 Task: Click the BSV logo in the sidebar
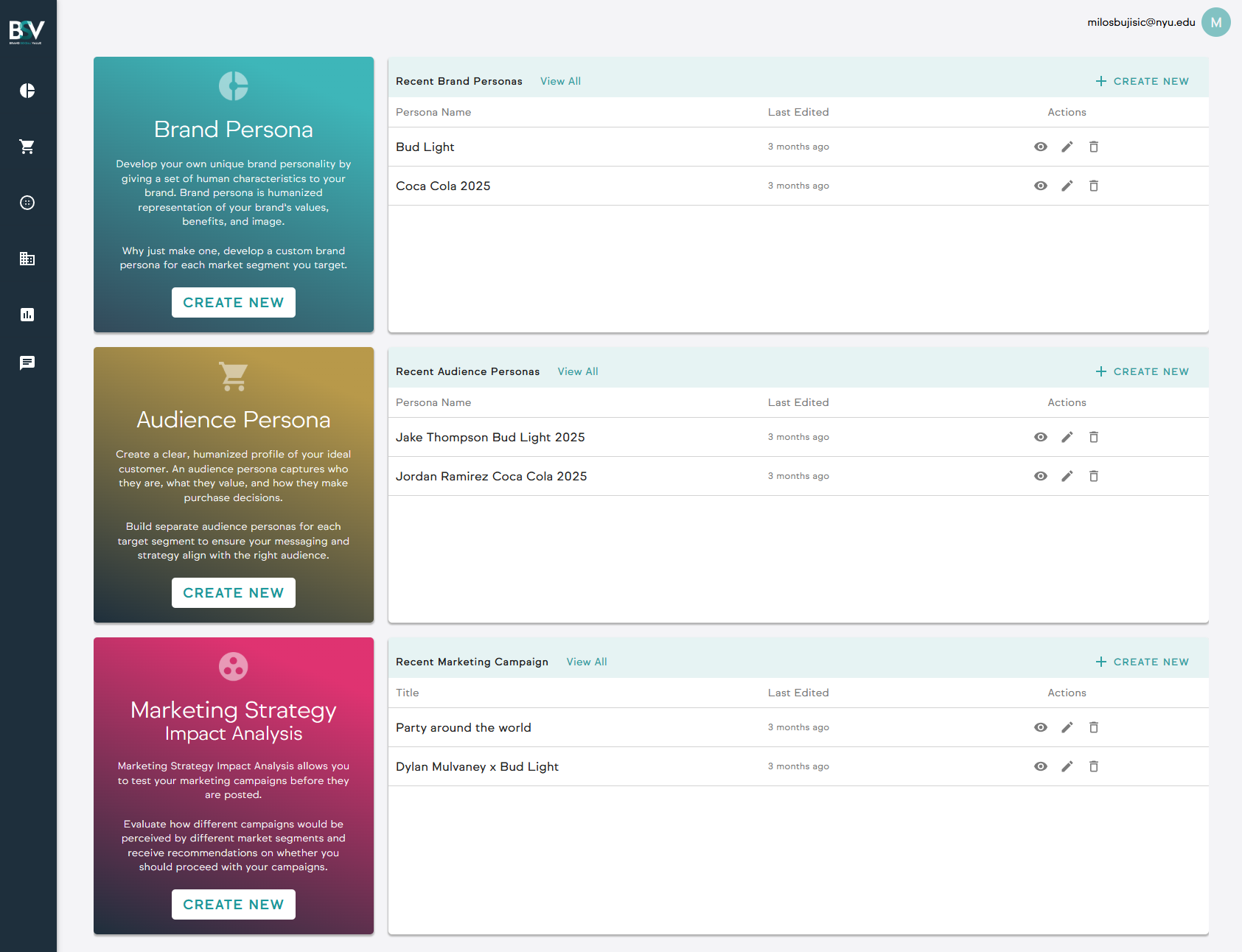tap(27, 32)
